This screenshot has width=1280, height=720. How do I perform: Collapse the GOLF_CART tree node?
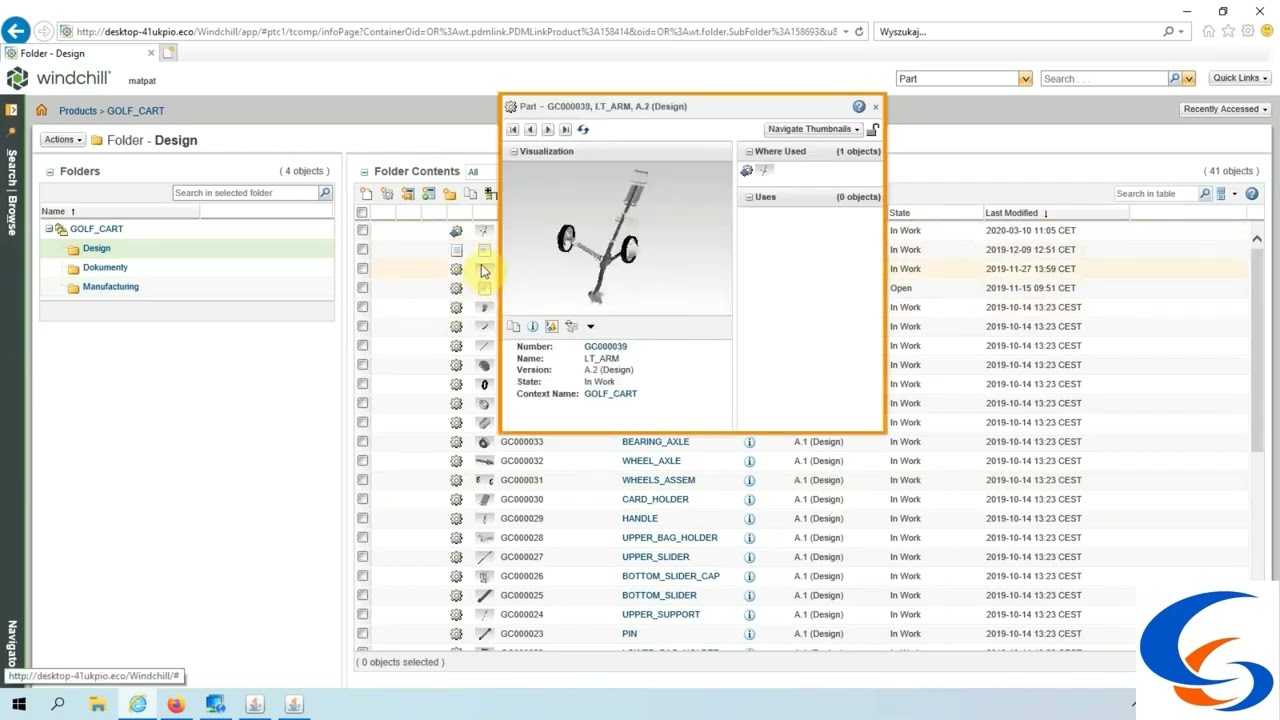(x=48, y=229)
